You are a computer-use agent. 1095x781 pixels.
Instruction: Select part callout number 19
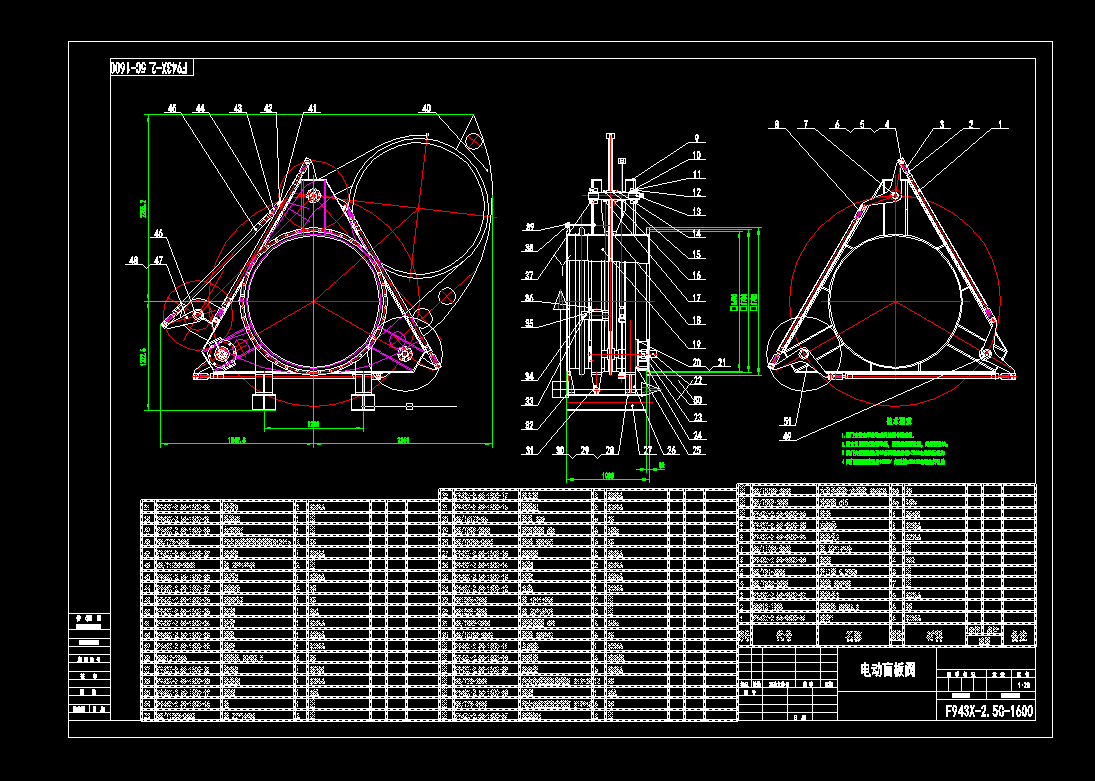pos(697,344)
